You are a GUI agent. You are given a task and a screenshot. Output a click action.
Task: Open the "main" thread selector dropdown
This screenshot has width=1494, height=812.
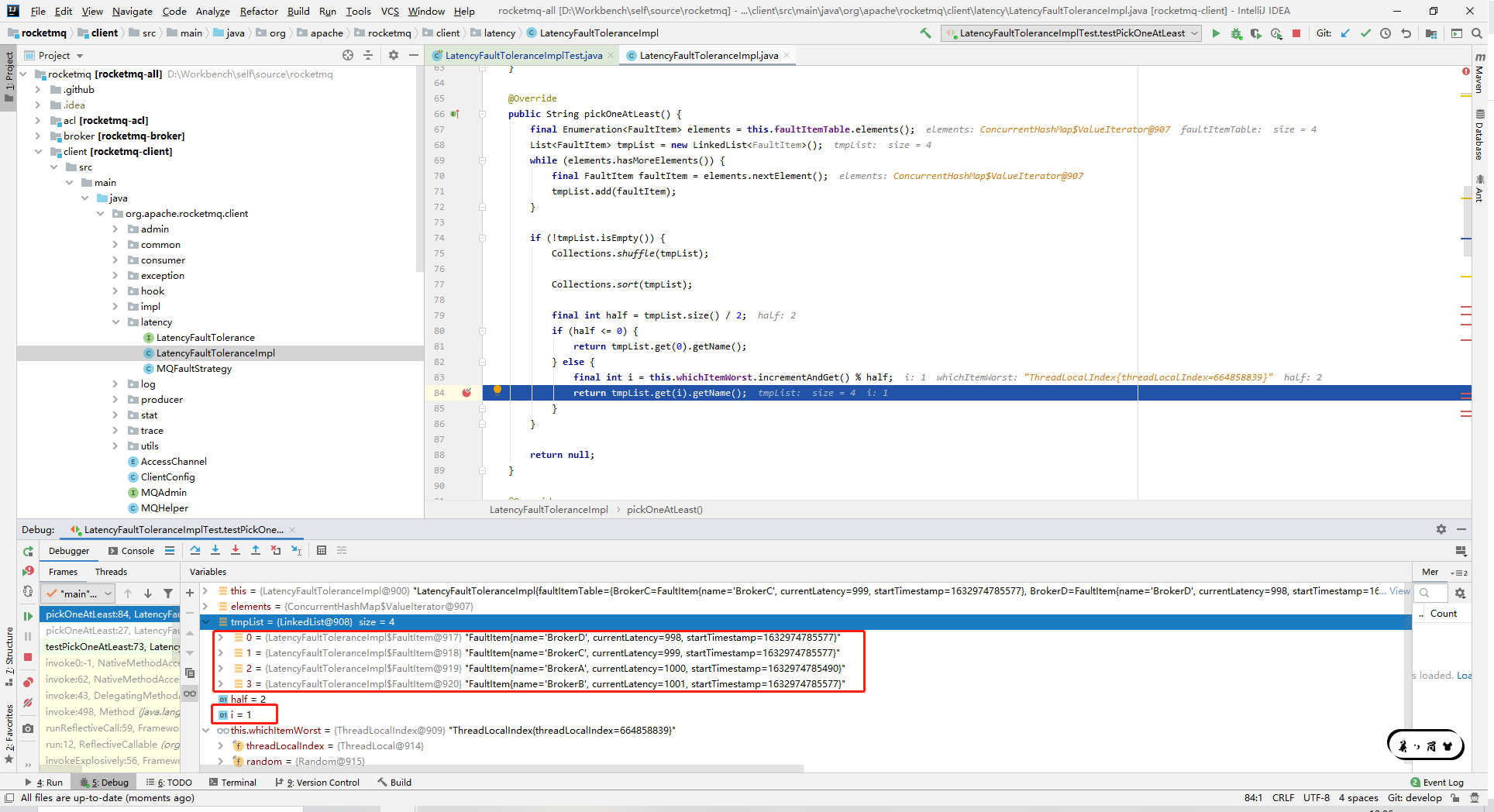click(x=77, y=594)
